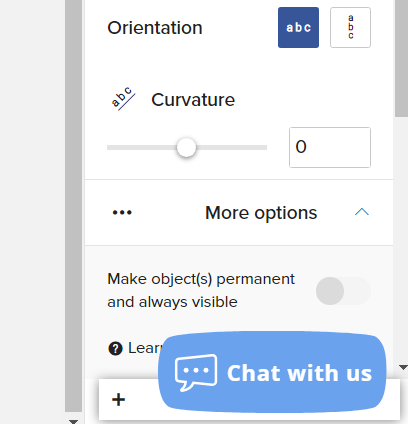Click the three-dots More options icon
This screenshot has width=408, height=424.
click(x=122, y=212)
